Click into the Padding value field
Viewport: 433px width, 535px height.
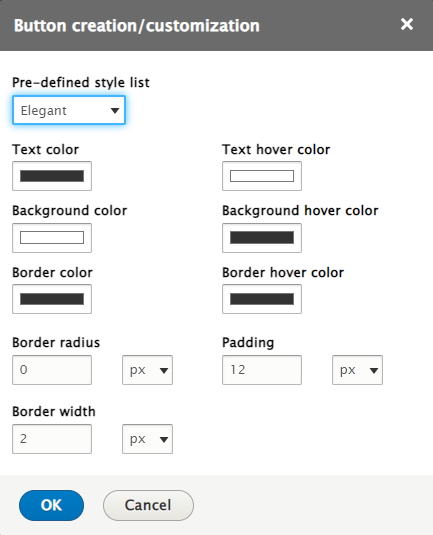(262, 370)
